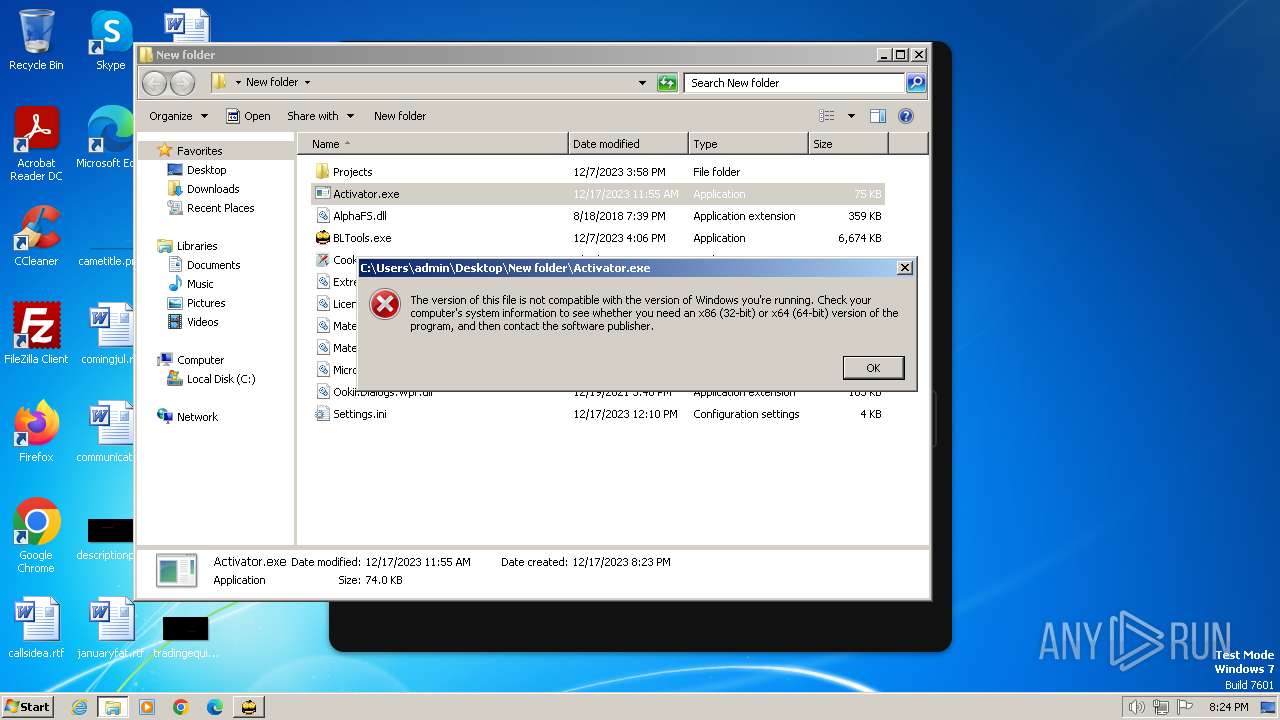
Task: Sort by Size column header
Action: pos(848,144)
